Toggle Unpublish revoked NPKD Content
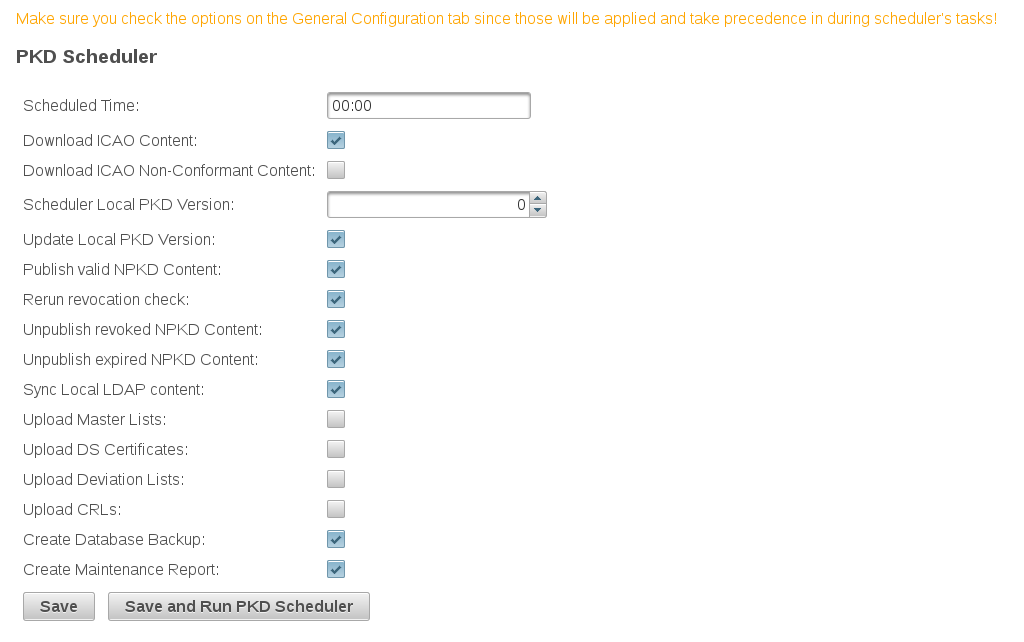The width and height of the screenshot is (1024, 642). click(336, 329)
